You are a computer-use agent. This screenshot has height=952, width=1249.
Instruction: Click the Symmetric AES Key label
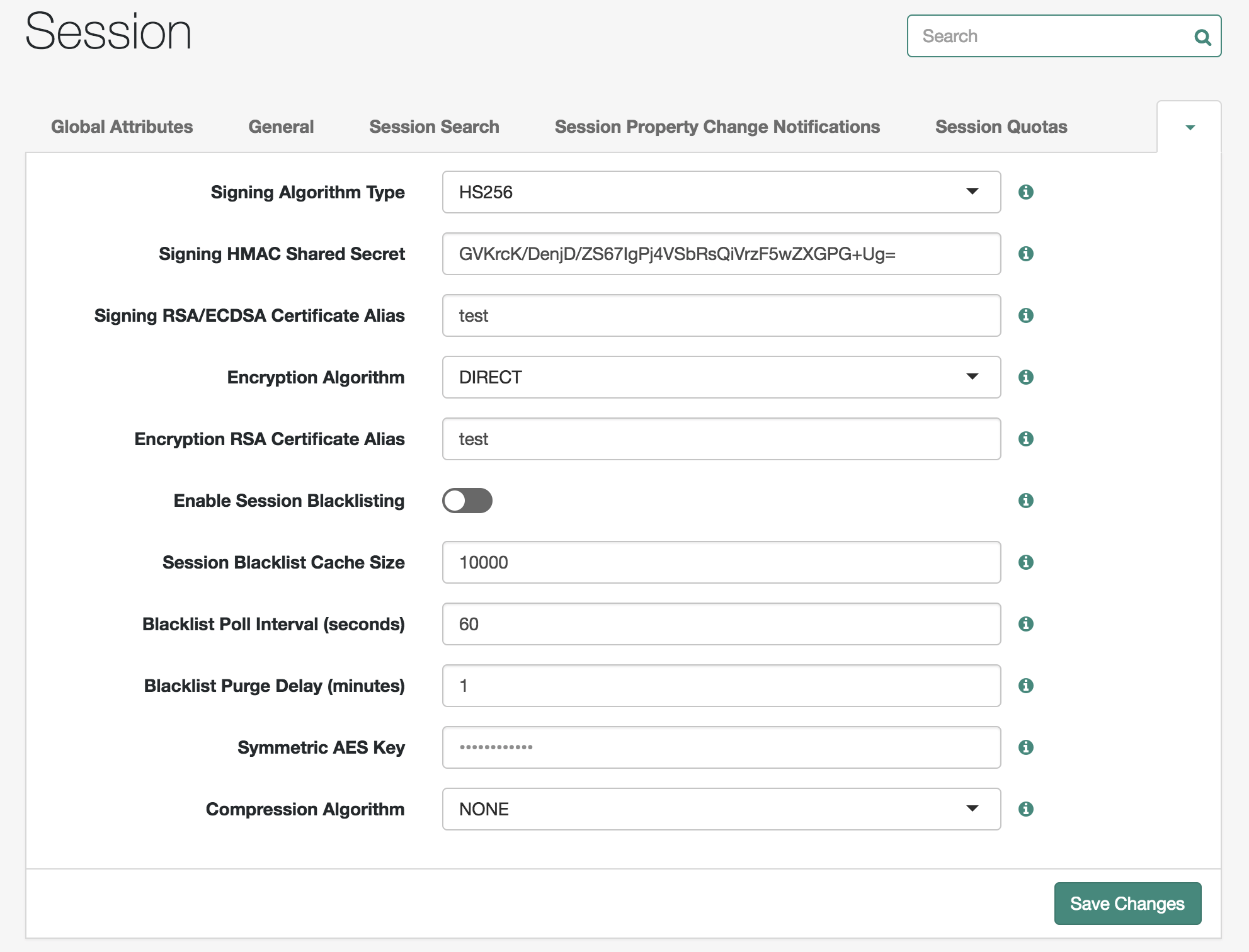click(x=321, y=747)
